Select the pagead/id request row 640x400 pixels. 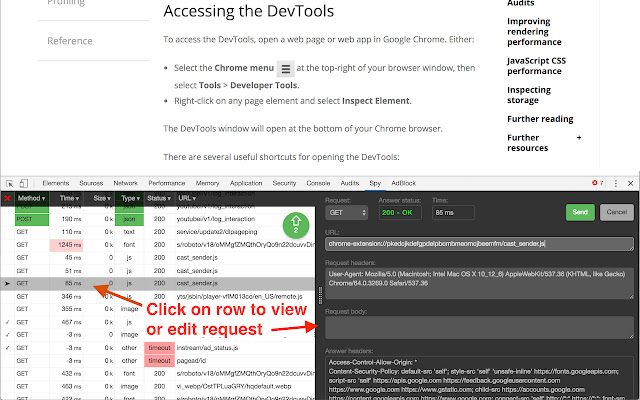(158, 361)
